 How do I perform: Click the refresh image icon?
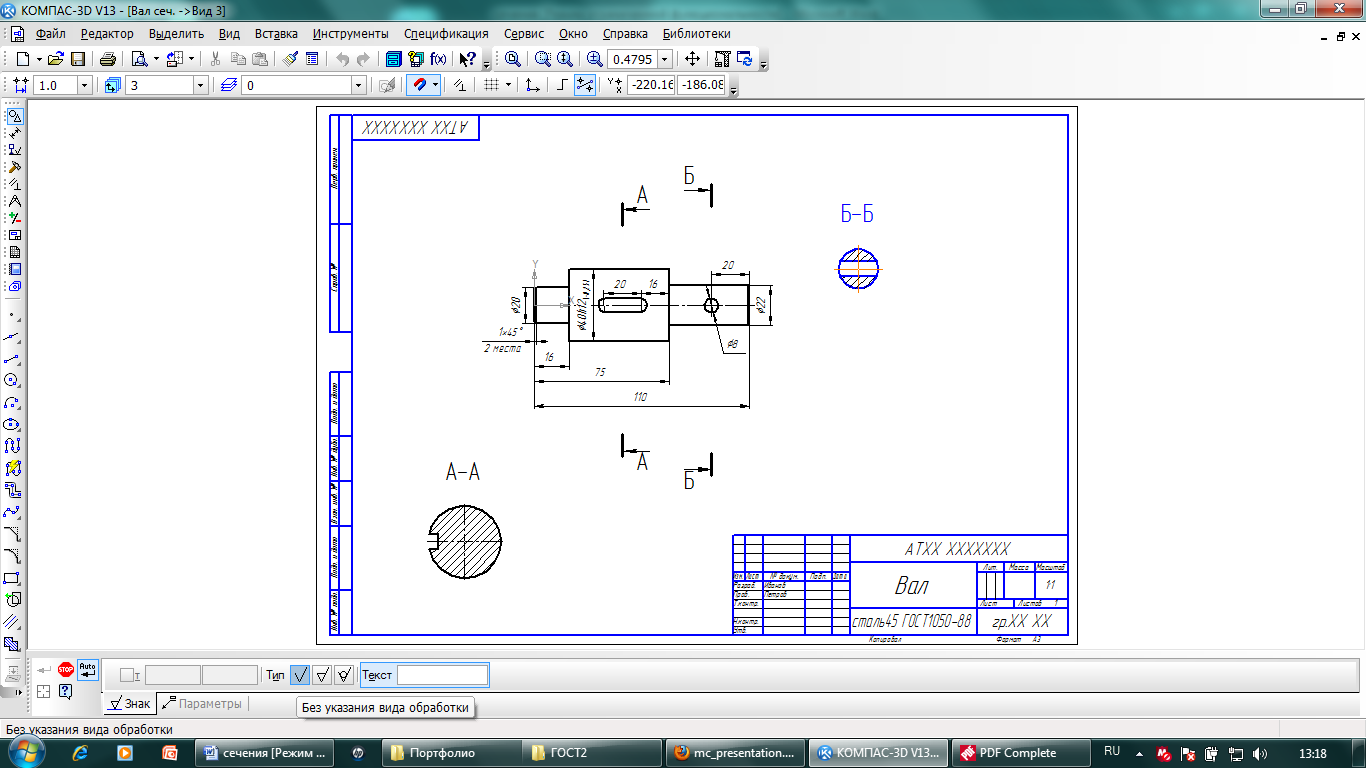pyautogui.click(x=744, y=59)
